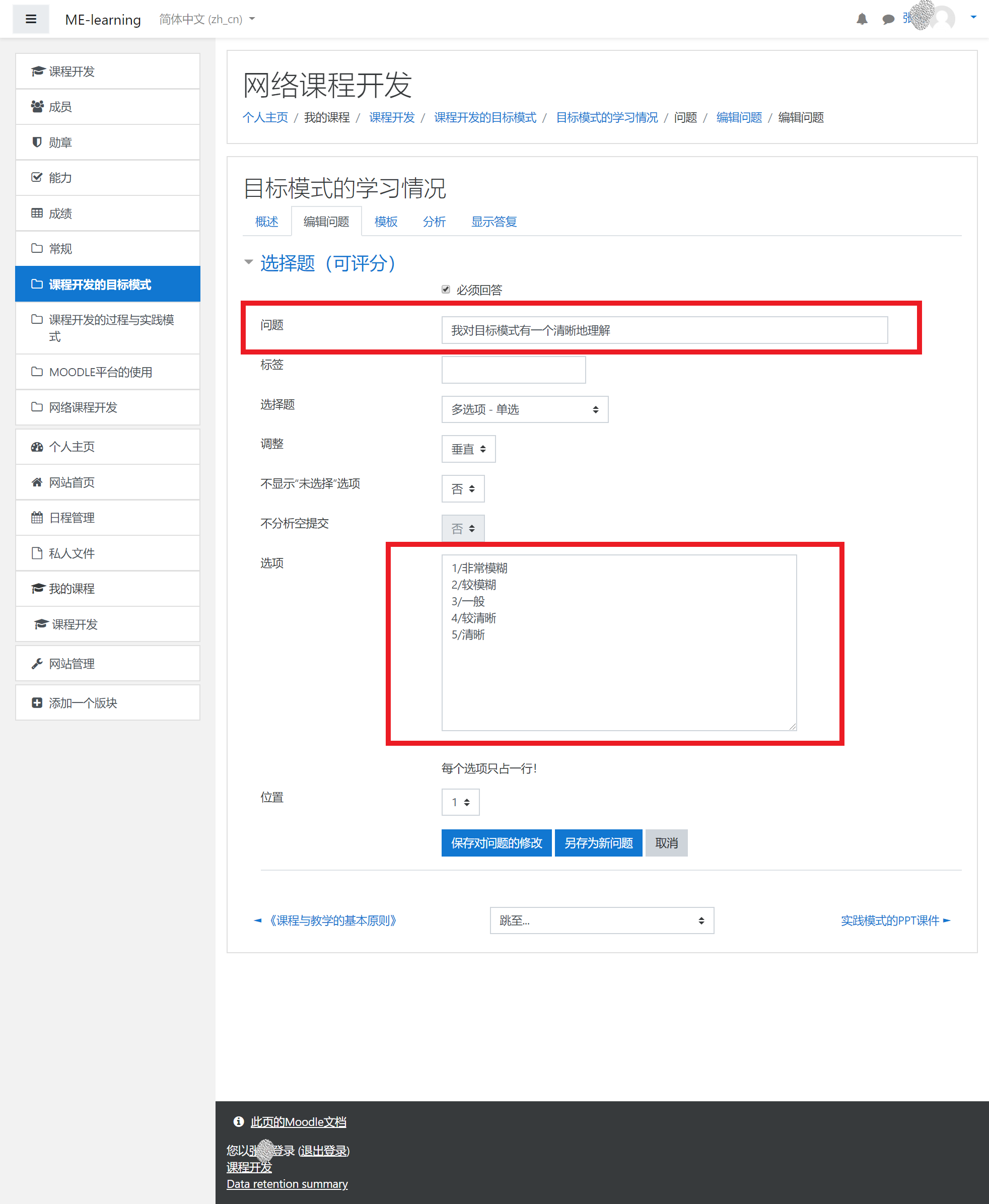The height and width of the screenshot is (1204, 989).
Task: Open the 垂直 adjustment dropdown
Action: tap(468, 449)
